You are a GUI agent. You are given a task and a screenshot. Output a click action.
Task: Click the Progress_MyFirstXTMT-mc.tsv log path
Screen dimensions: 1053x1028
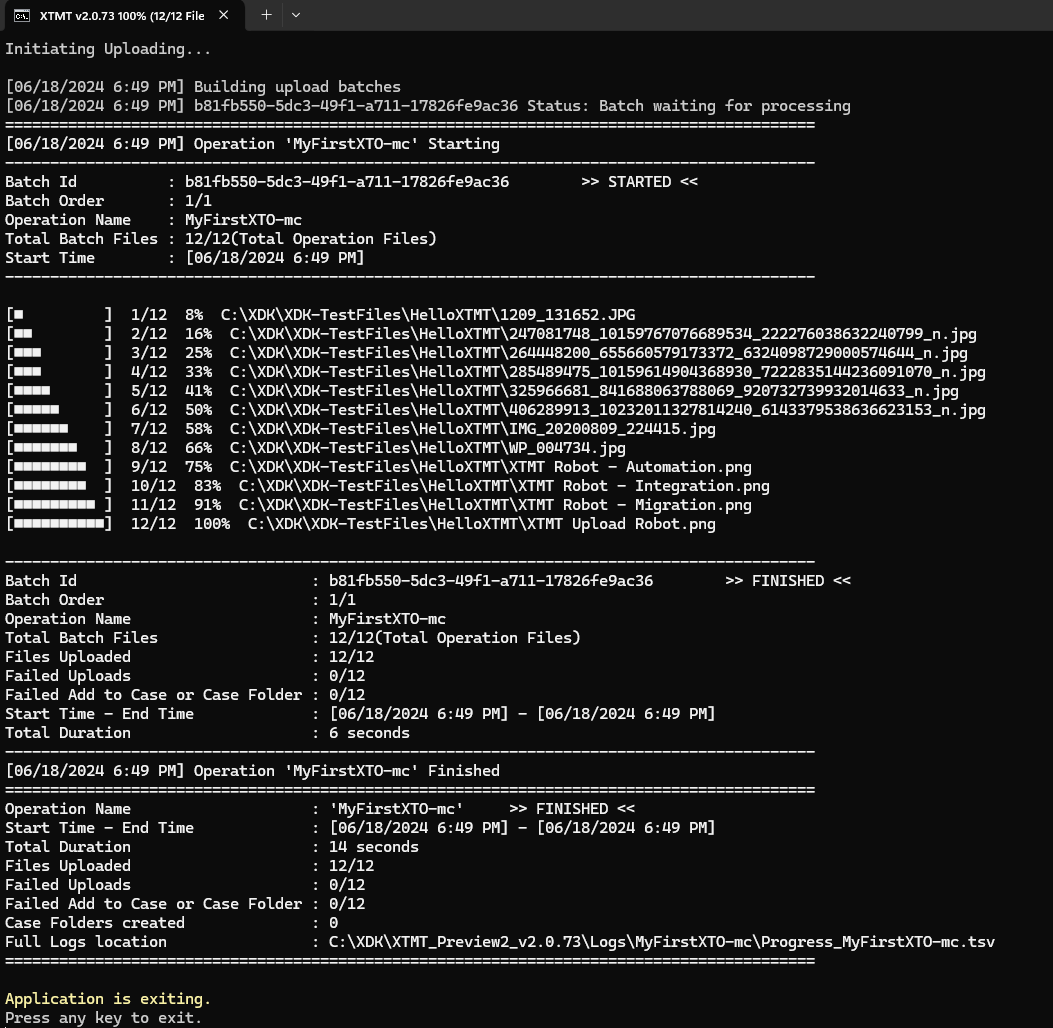tap(660, 941)
